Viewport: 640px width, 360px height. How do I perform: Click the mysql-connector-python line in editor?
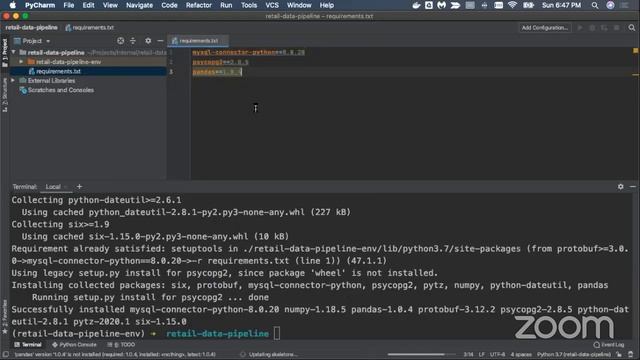[x=248, y=52]
